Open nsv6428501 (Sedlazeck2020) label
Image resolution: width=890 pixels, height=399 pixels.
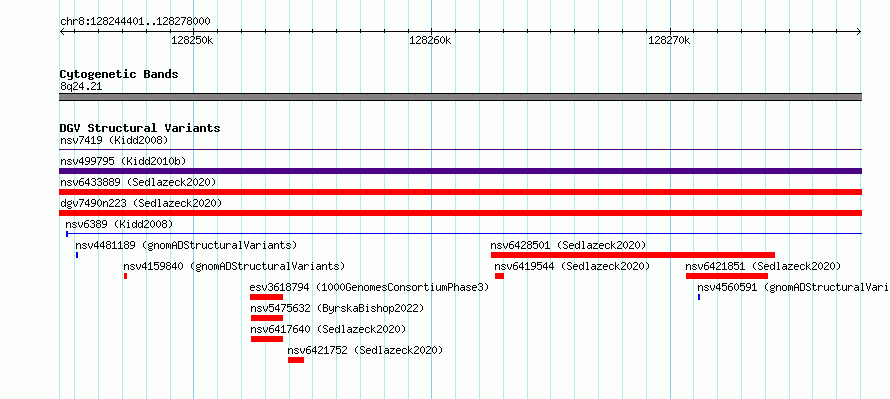point(568,245)
